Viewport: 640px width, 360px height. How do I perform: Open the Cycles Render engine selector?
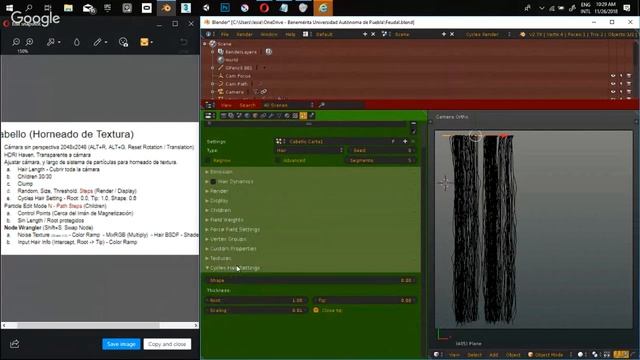(487, 34)
